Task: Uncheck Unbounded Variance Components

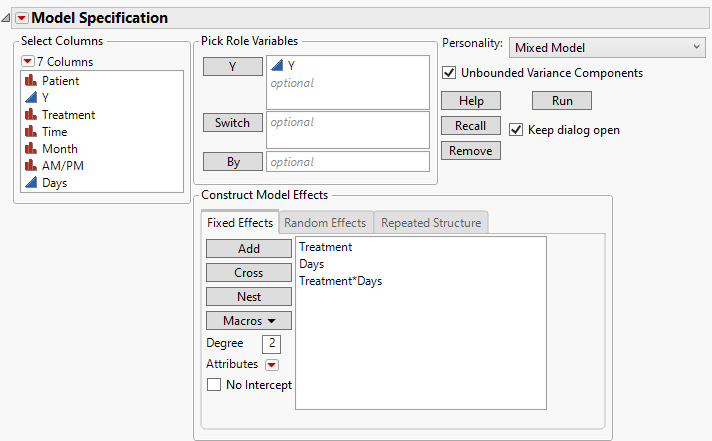Action: (449, 73)
